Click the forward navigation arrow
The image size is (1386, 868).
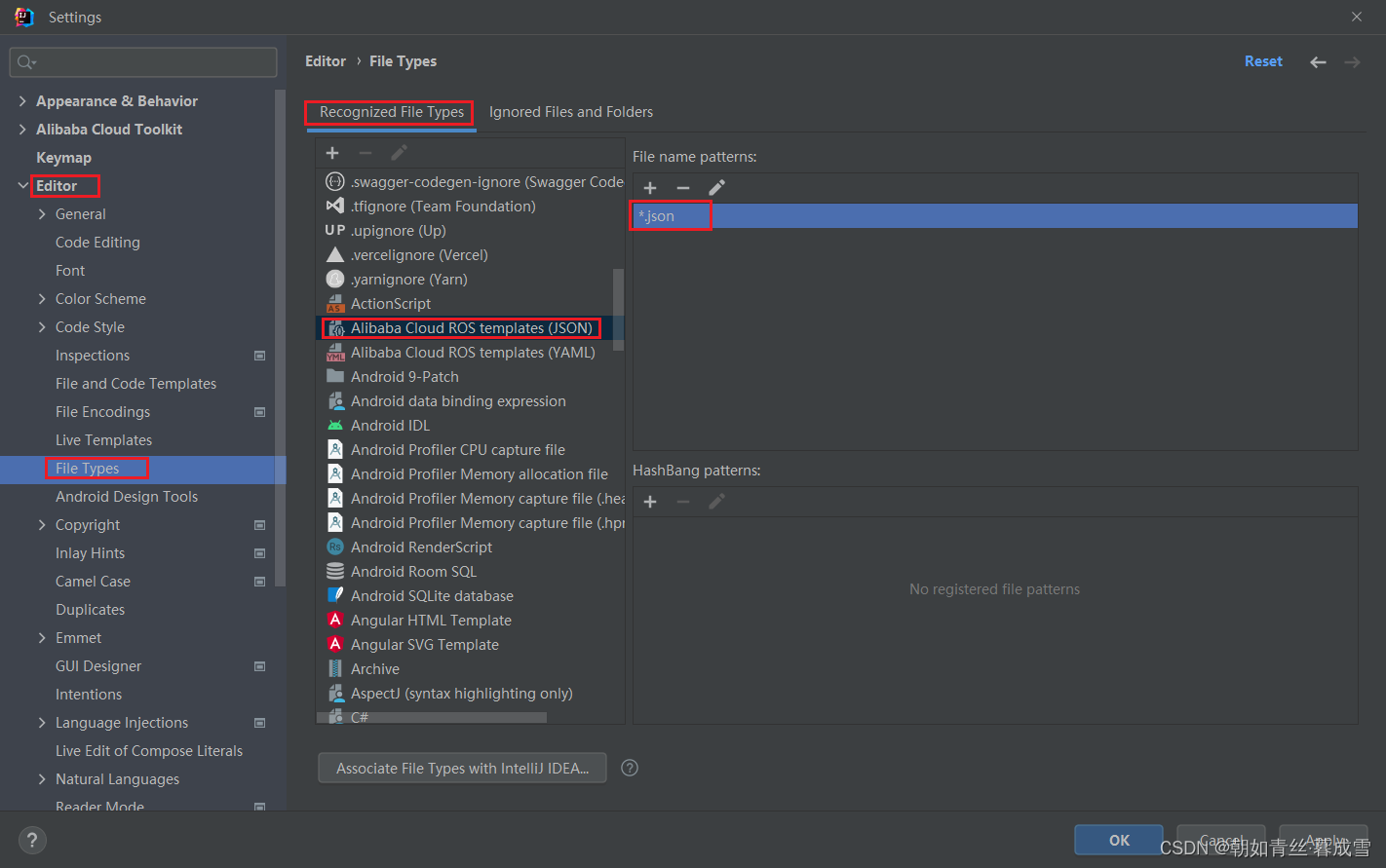pos(1352,61)
